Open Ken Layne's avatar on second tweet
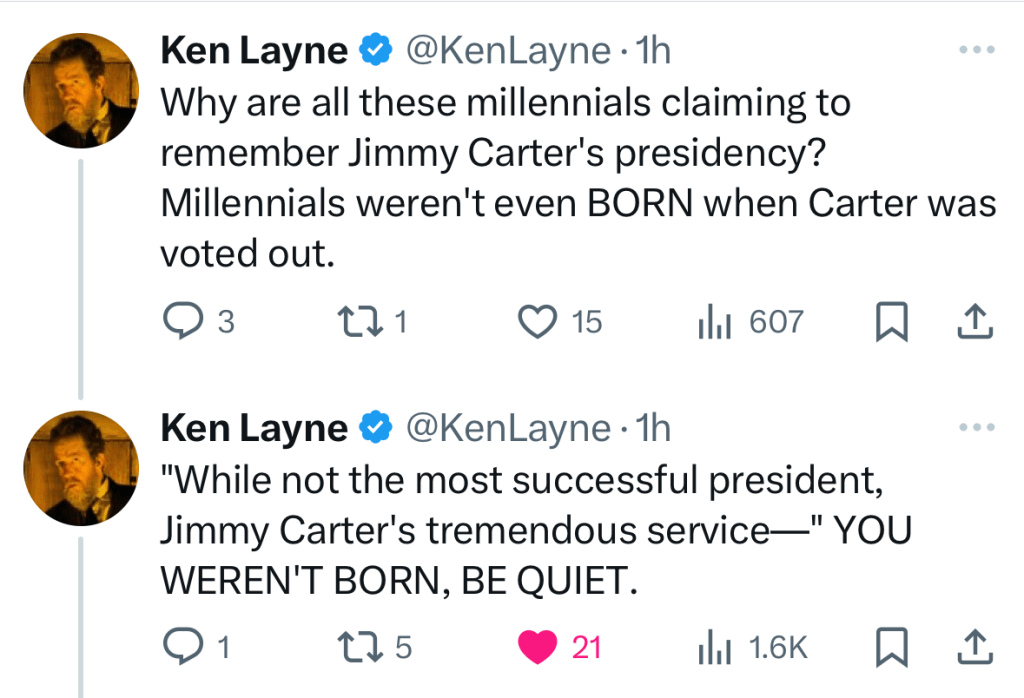This screenshot has width=1024, height=698. pos(79,469)
